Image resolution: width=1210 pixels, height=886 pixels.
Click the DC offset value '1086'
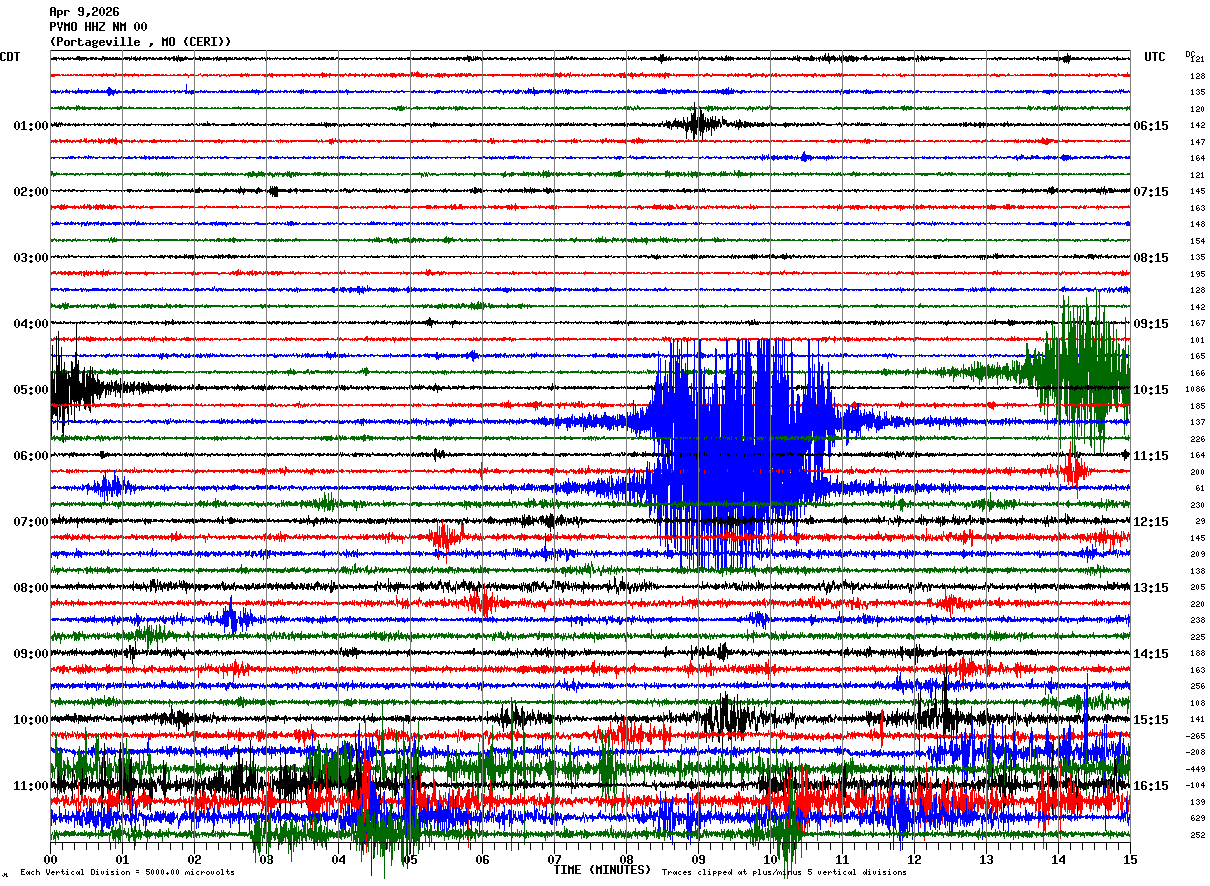pyautogui.click(x=1195, y=390)
